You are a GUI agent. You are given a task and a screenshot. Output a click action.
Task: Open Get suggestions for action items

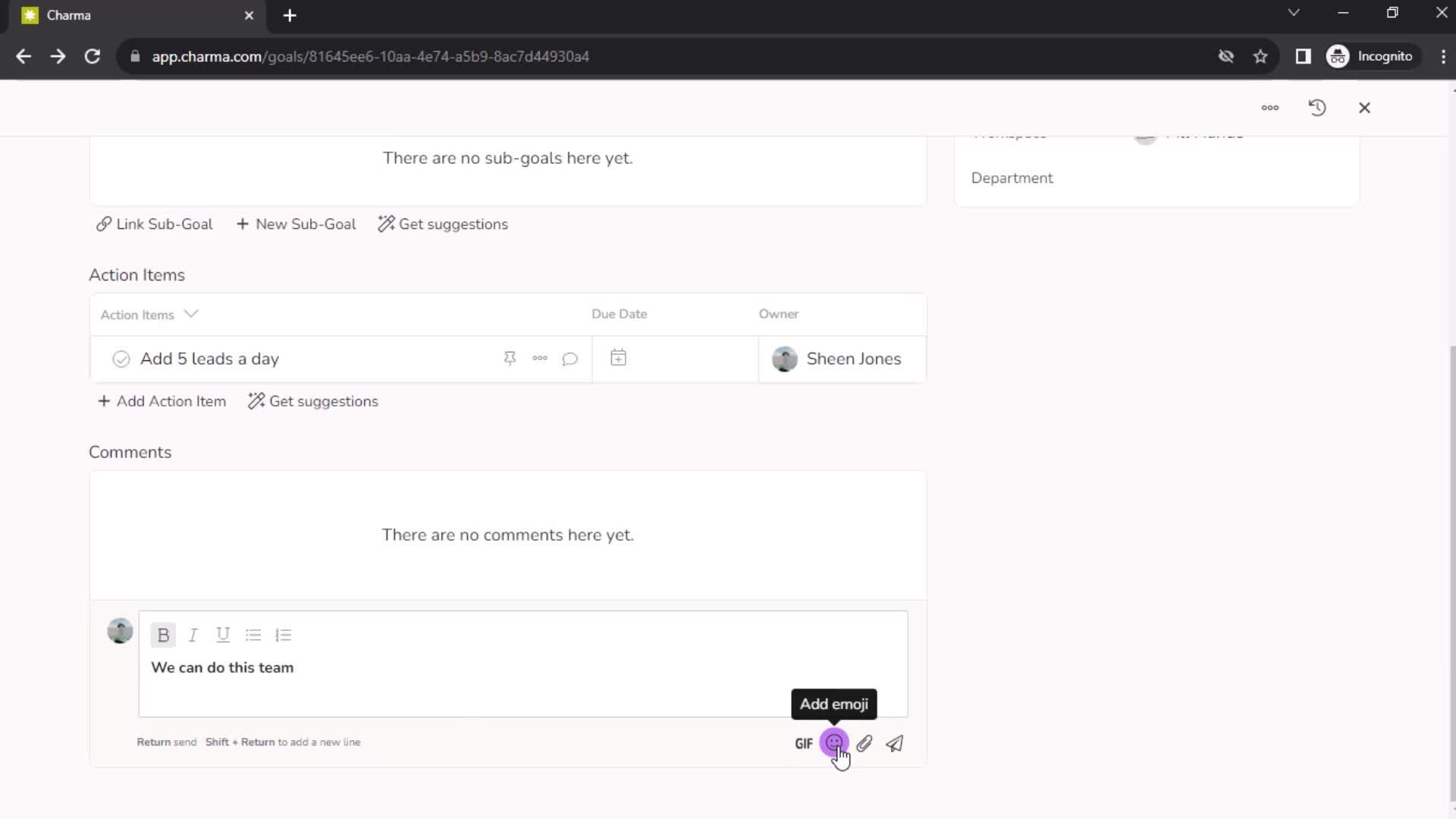click(x=314, y=401)
